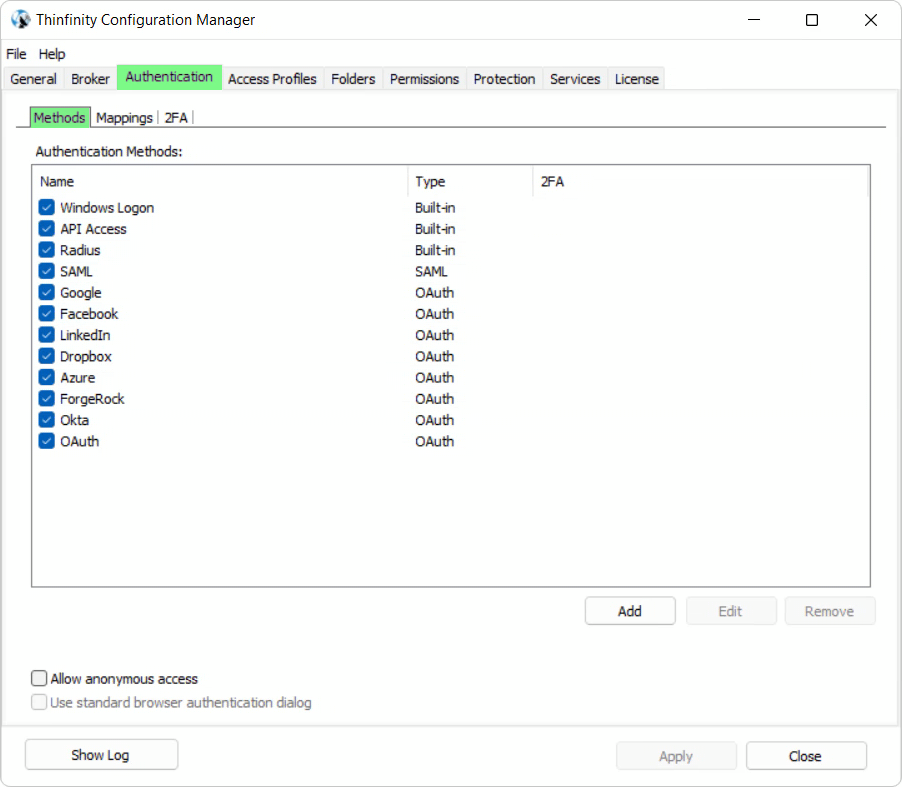Go to the License tab
Image resolution: width=902 pixels, height=787 pixels.
click(x=637, y=79)
